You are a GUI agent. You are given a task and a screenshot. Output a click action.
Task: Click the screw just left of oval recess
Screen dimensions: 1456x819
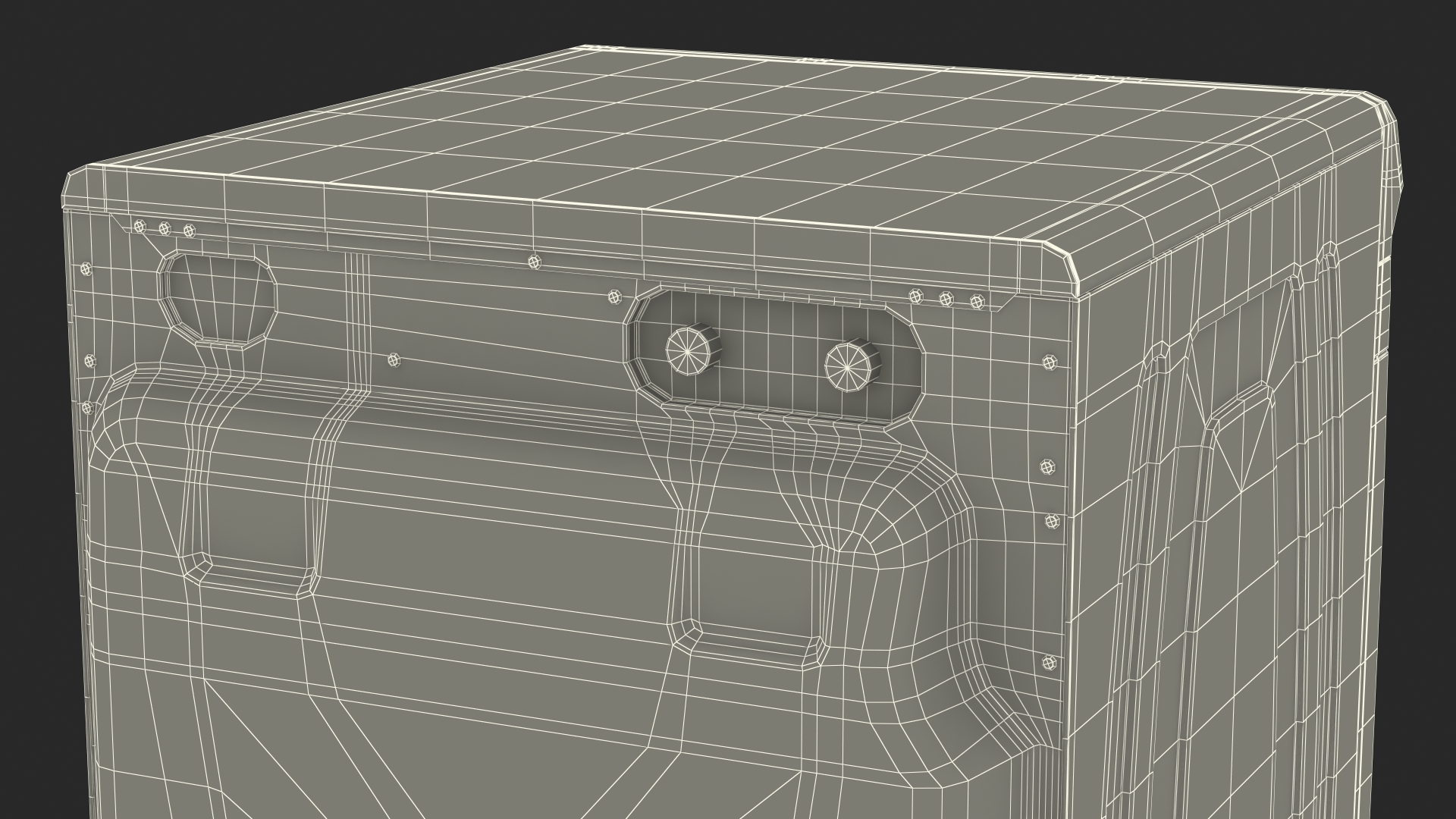point(614,297)
